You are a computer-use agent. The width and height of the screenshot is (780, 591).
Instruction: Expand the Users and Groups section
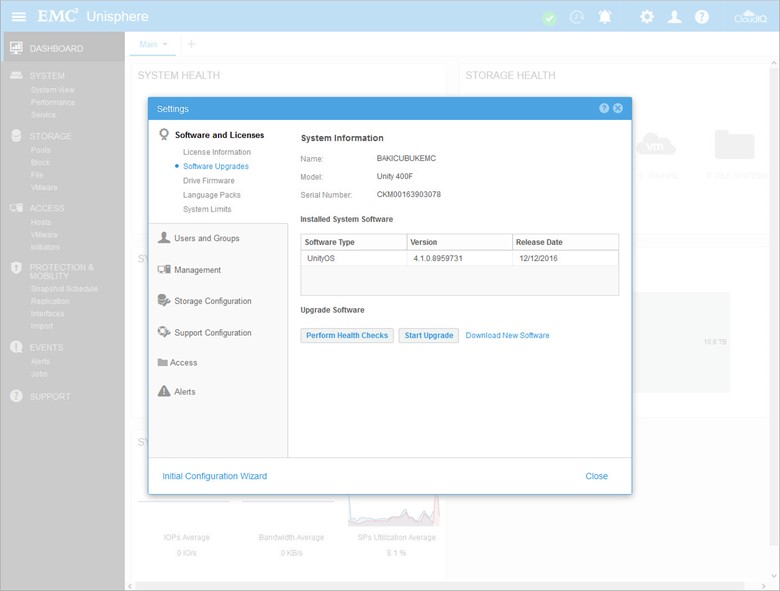click(x=206, y=238)
